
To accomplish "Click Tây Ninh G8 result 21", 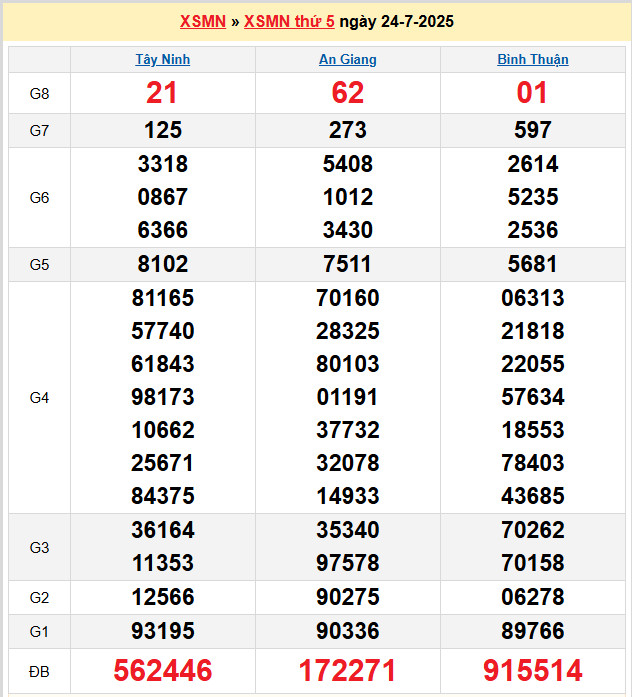I will 162,93.
